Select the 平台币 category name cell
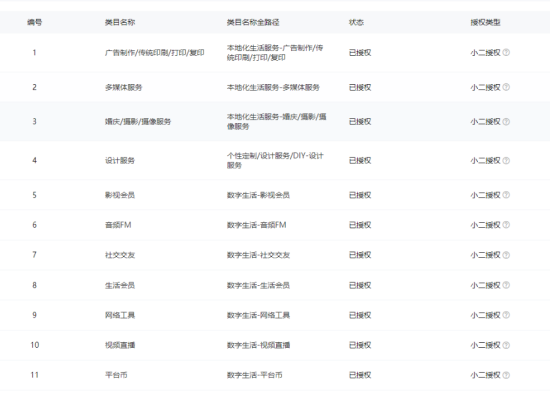Screen dimensions: 550x397 click(116, 375)
